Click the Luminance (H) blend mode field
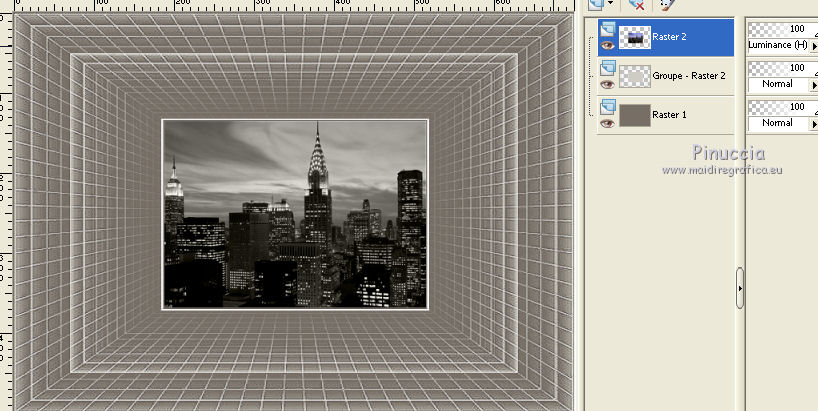Image resolution: width=818 pixels, height=411 pixels. (778, 45)
